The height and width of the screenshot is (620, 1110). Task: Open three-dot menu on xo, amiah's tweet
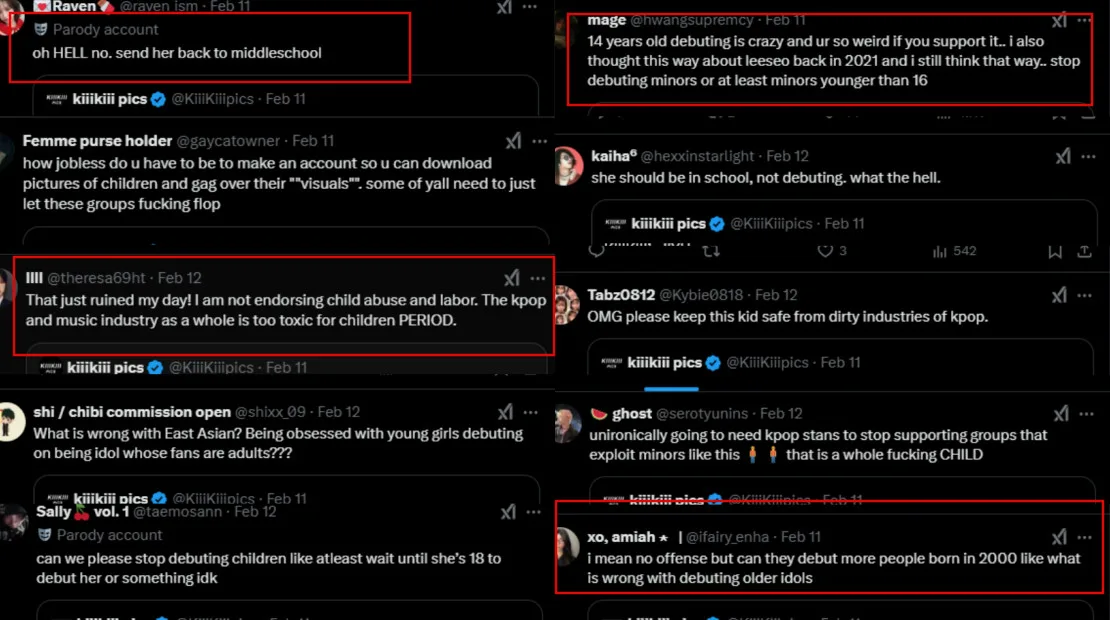pyautogui.click(x=1086, y=537)
